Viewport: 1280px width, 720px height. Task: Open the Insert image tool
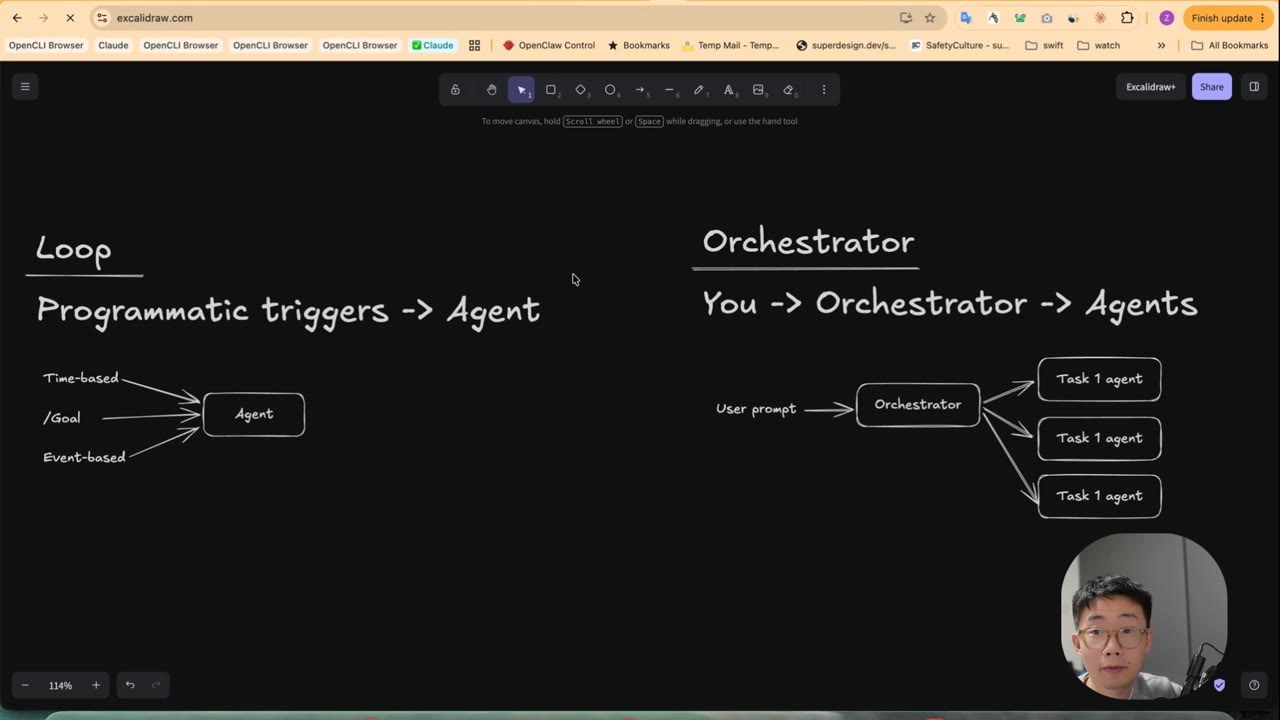pos(758,90)
